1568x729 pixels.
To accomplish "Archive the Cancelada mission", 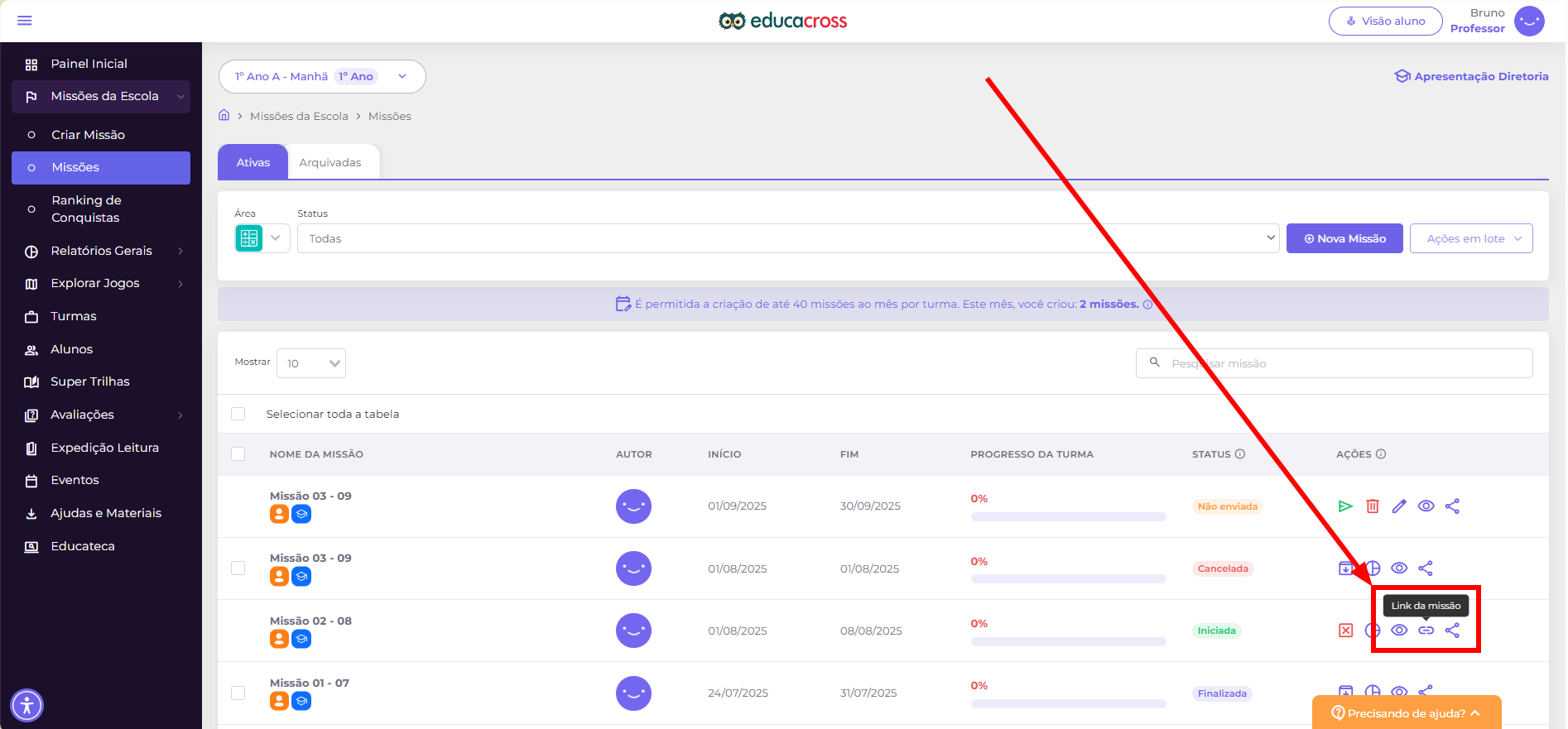I will [x=1346, y=568].
